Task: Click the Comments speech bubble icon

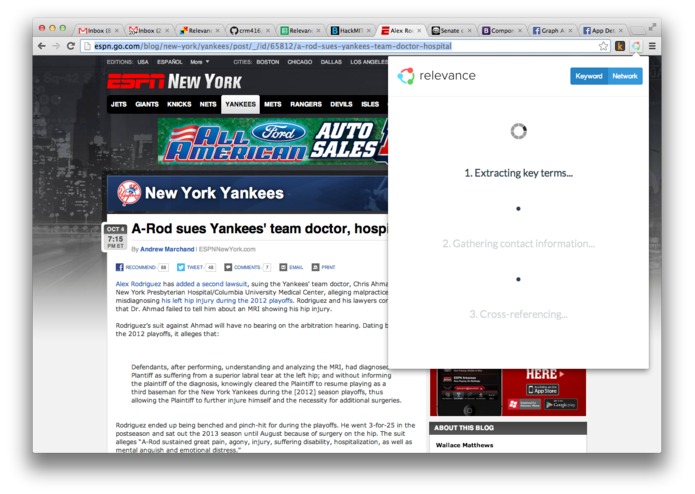Action: [x=228, y=267]
